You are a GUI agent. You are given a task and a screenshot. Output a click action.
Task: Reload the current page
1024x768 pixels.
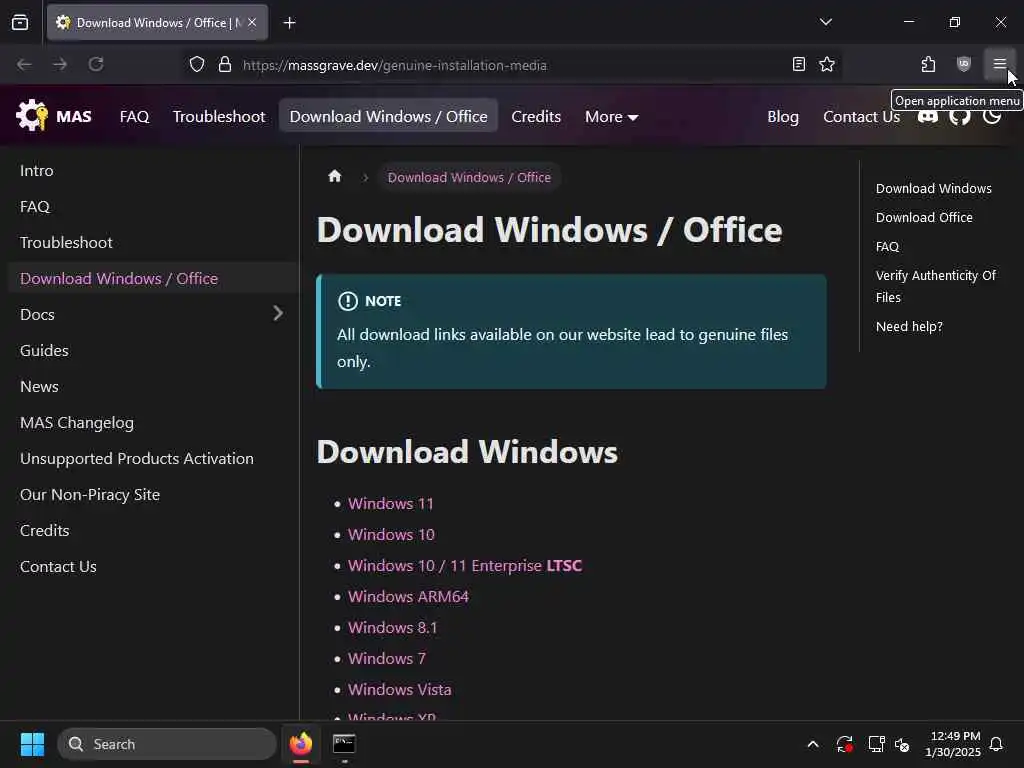(x=96, y=64)
